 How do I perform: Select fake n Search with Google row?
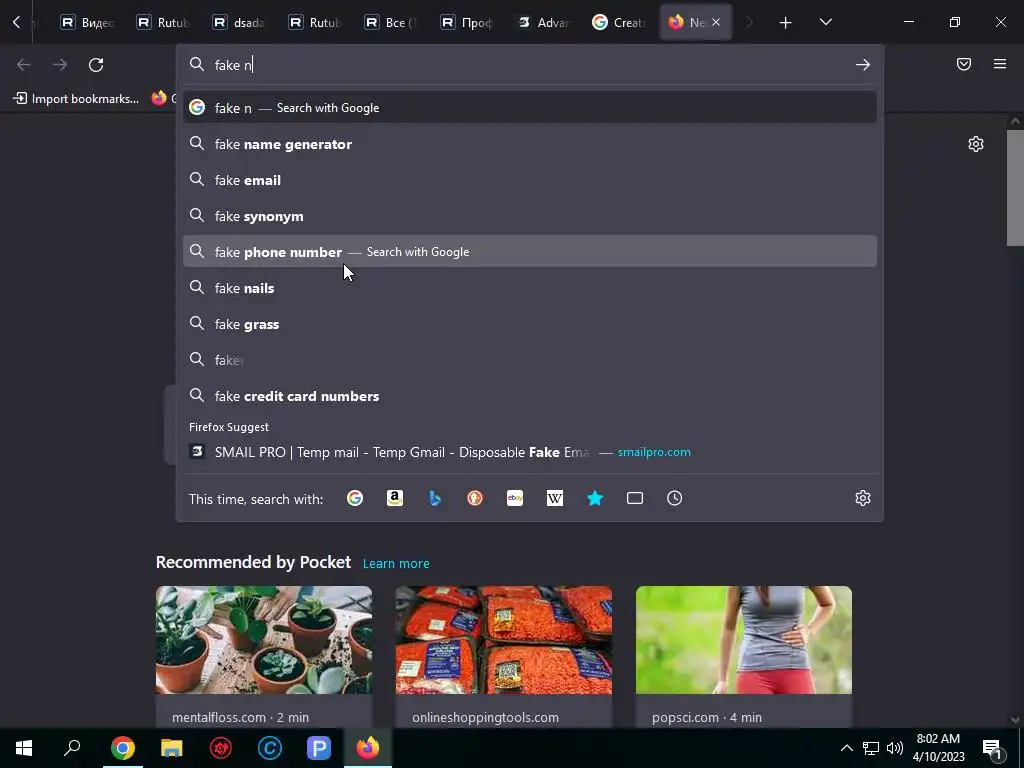coord(530,108)
